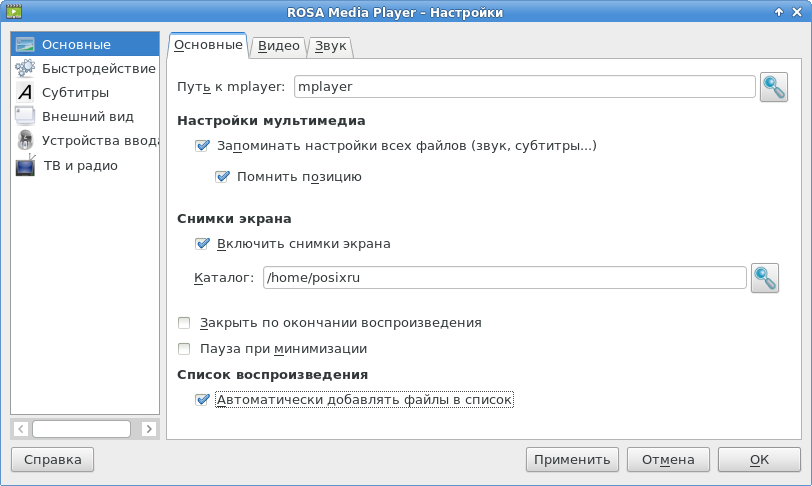Select the Устройства ввода mouse icon
This screenshot has width=812, height=486.
coord(25,140)
